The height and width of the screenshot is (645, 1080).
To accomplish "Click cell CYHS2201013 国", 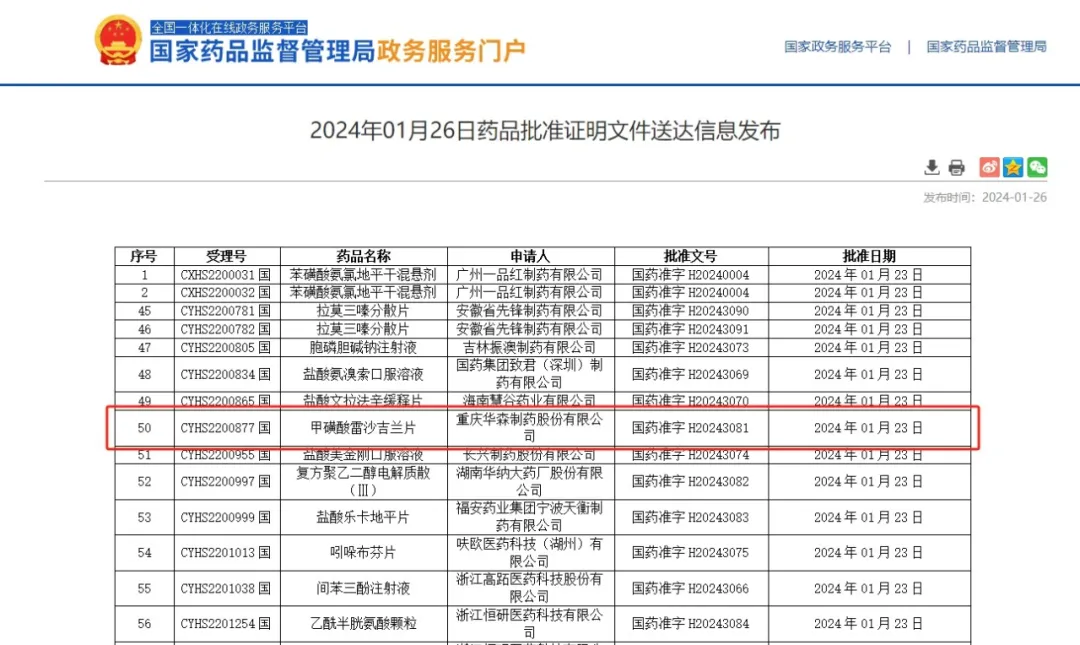I will (226, 553).
